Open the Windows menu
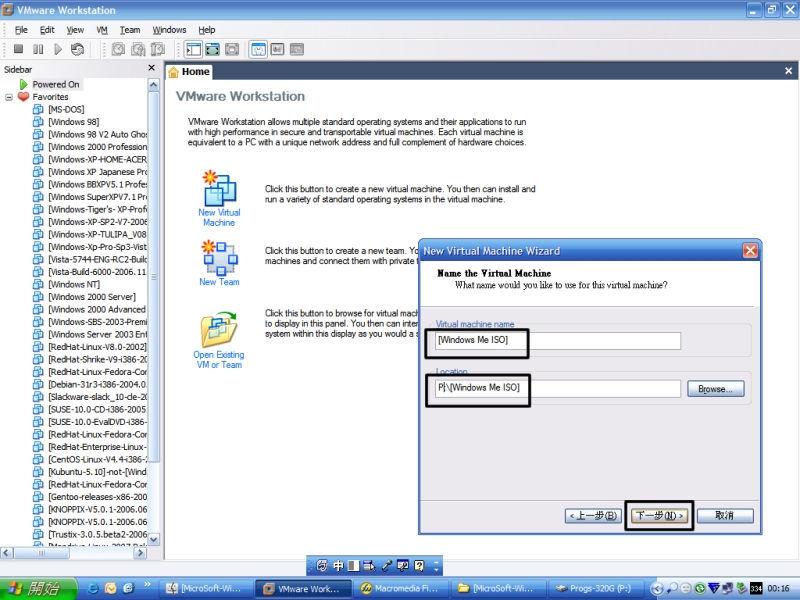 (169, 30)
